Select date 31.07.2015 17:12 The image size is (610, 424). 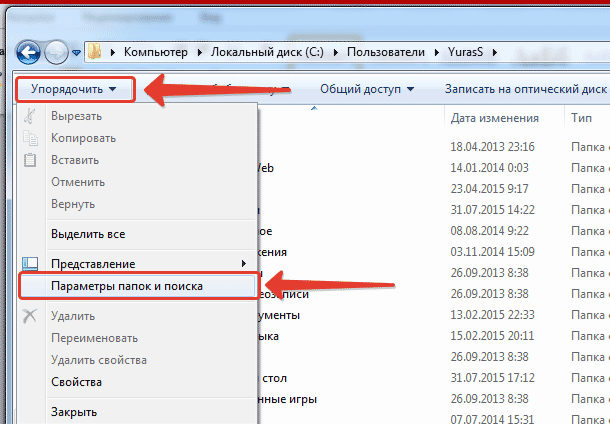pyautogui.click(x=493, y=378)
